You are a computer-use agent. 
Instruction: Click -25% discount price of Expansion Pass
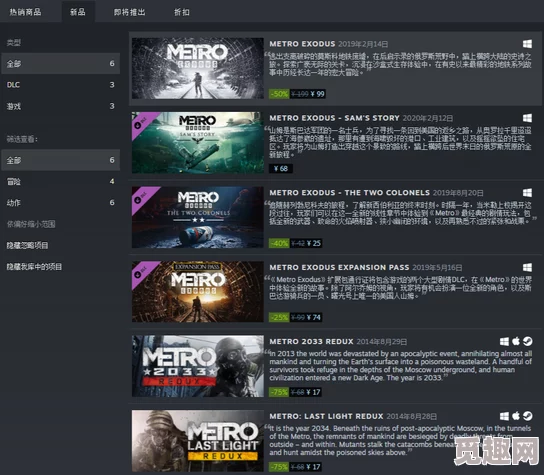[x=296, y=317]
